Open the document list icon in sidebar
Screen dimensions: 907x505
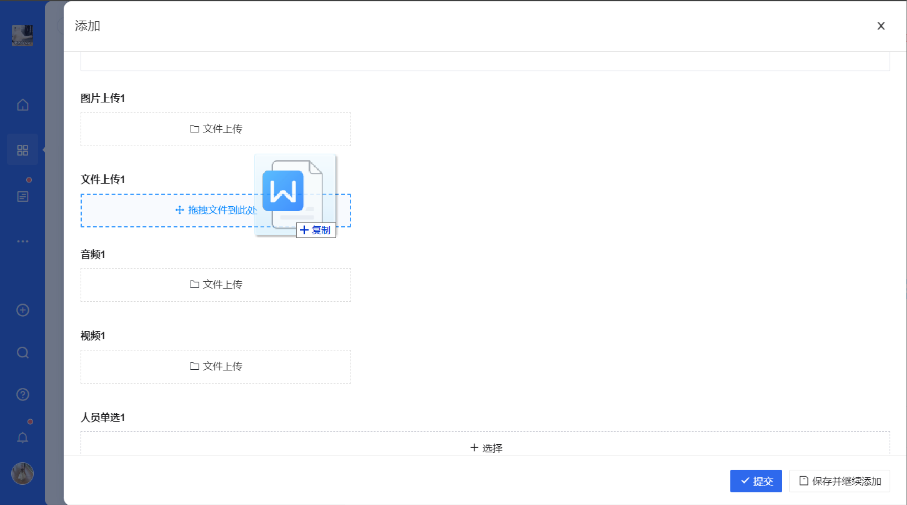click(22, 196)
